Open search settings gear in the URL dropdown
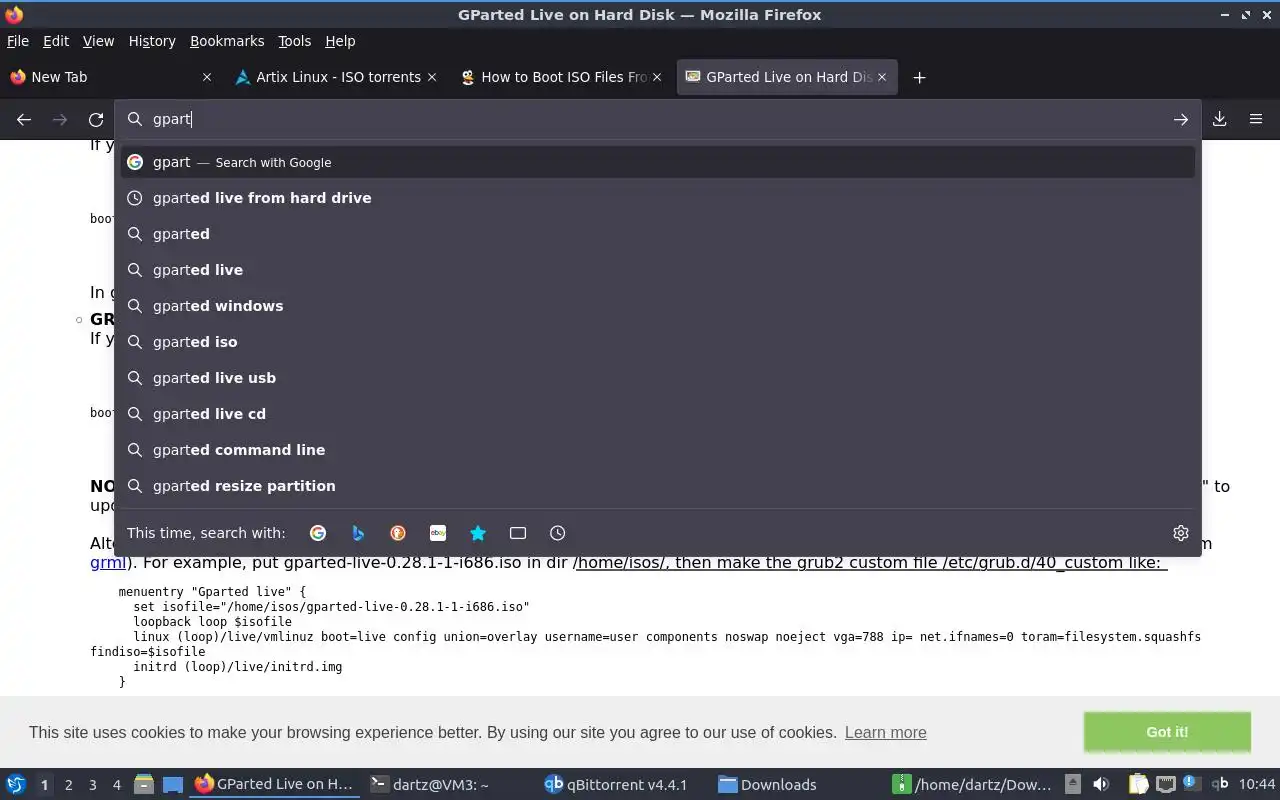 1181,533
